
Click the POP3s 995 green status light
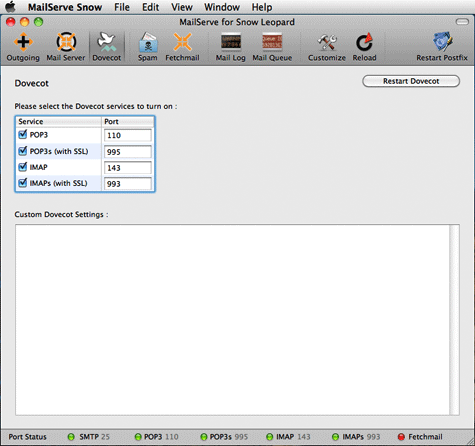coord(204,437)
